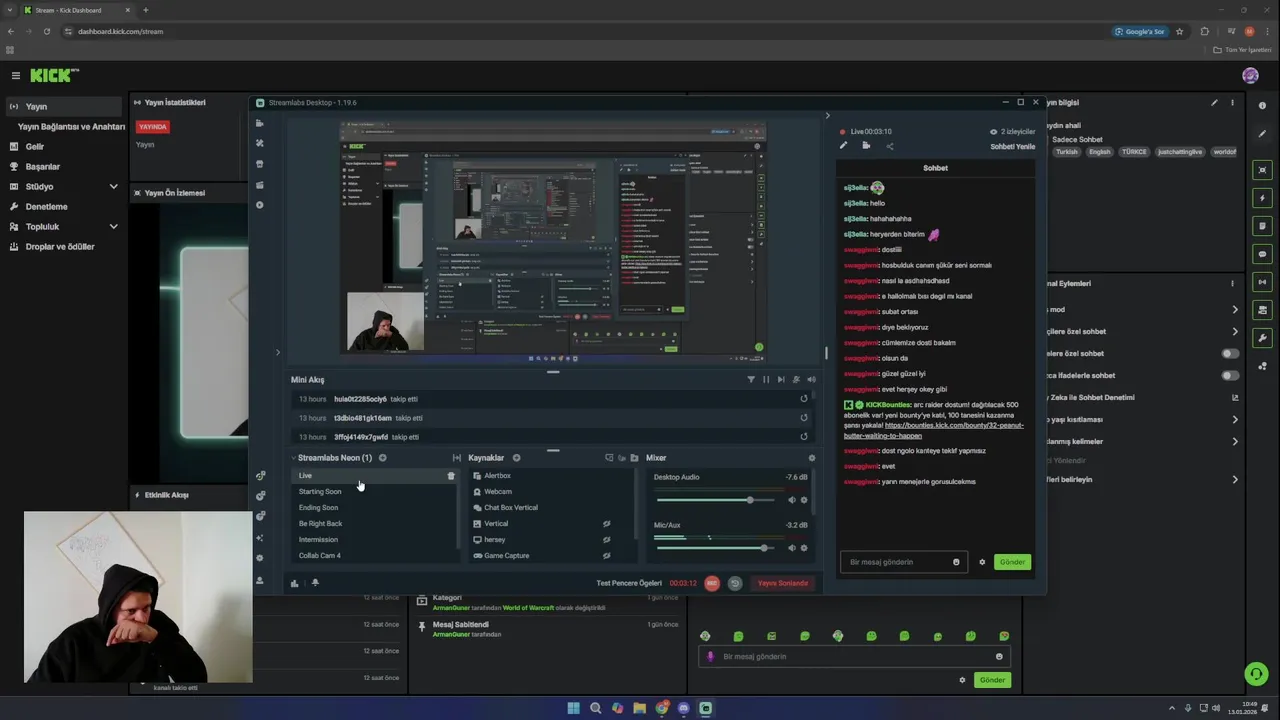
Task: Add a new source in Kaynaklar
Action: tap(516, 458)
